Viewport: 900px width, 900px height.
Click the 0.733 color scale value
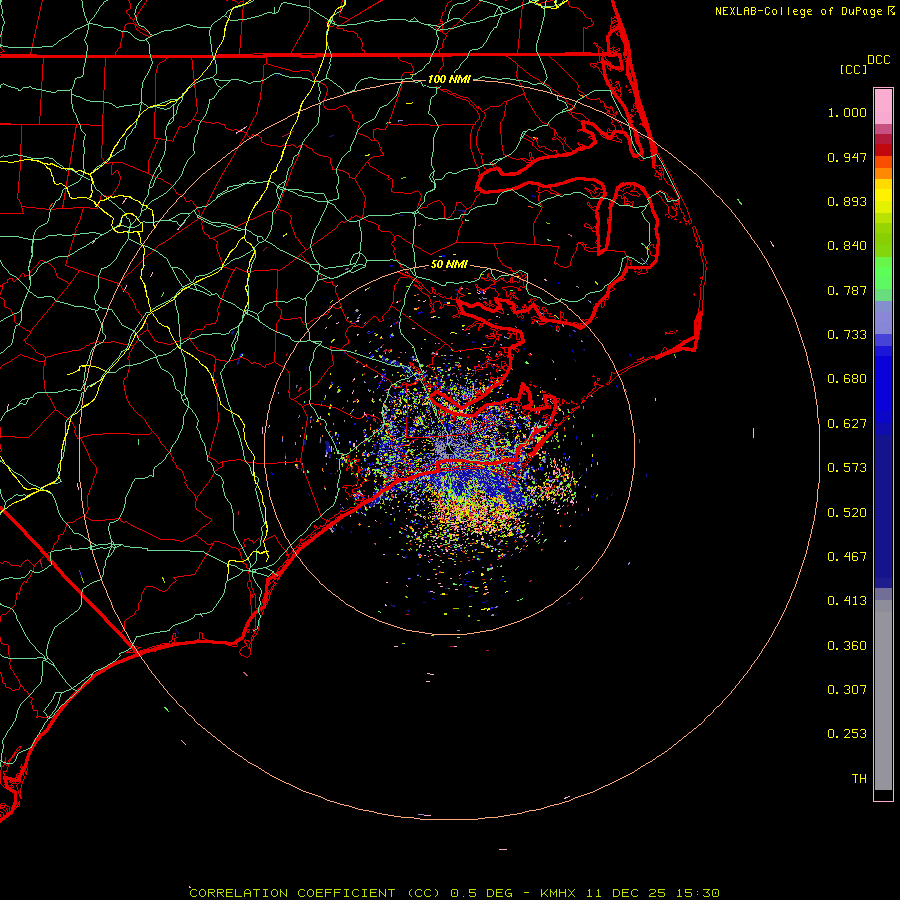coord(847,335)
